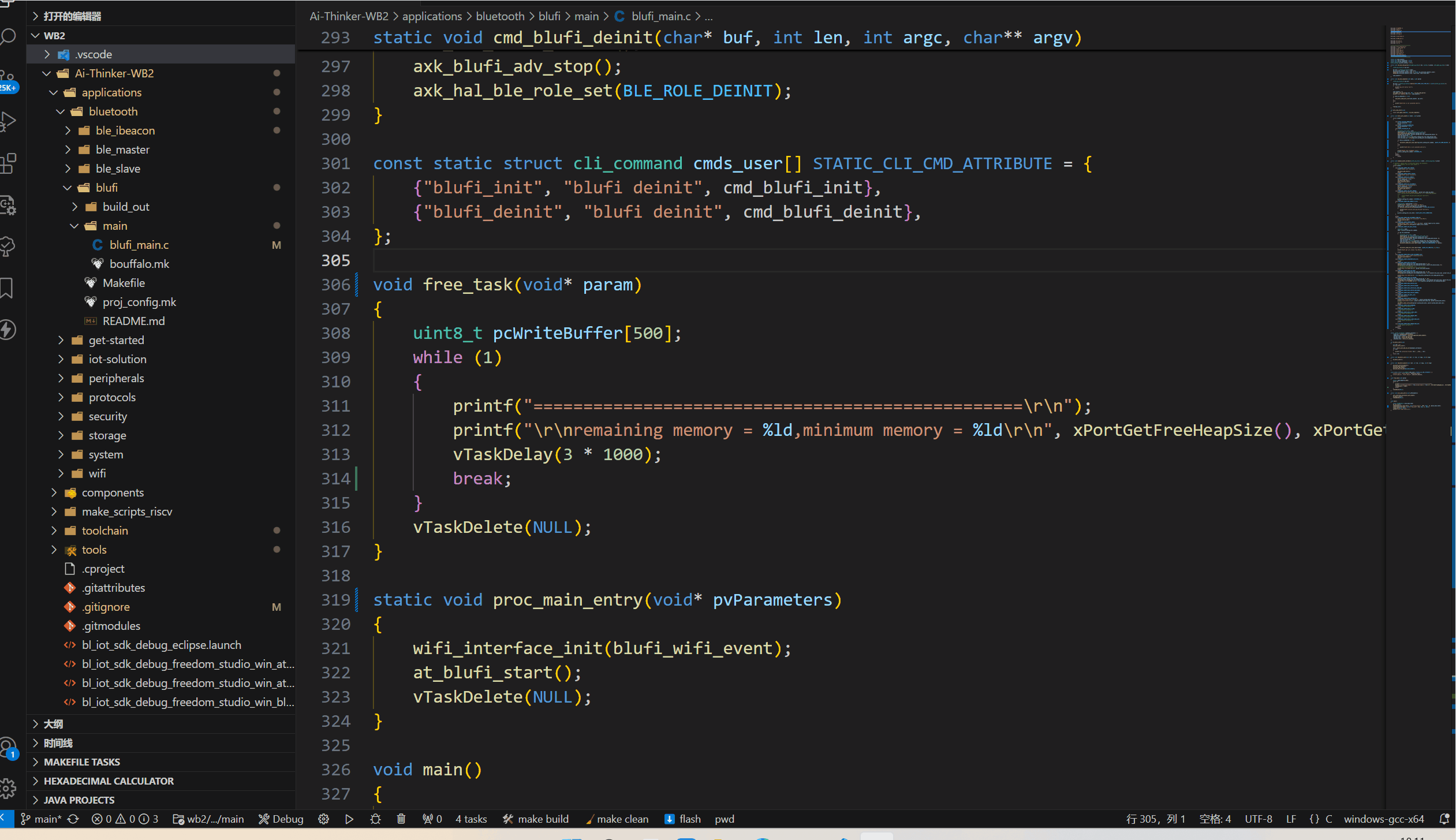Expand the JAVA PROJECTS section
This screenshot has height=840, width=1456.
click(x=80, y=799)
